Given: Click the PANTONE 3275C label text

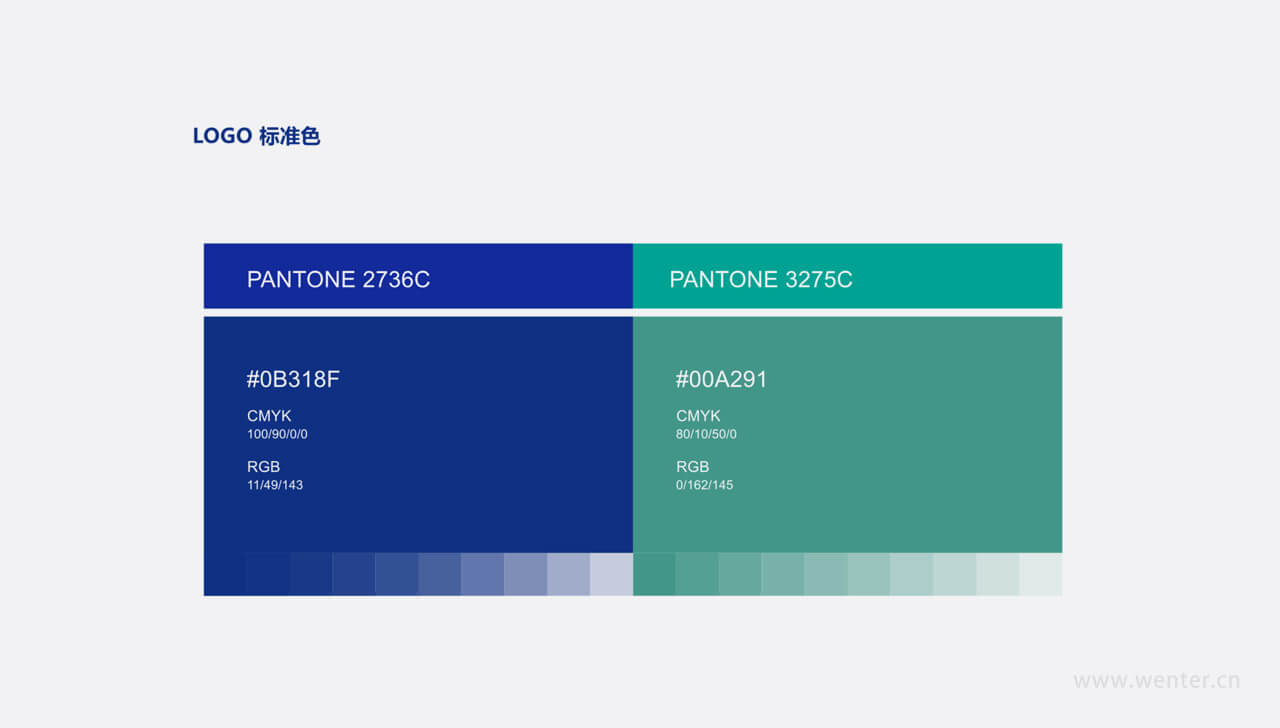Looking at the screenshot, I should [760, 279].
